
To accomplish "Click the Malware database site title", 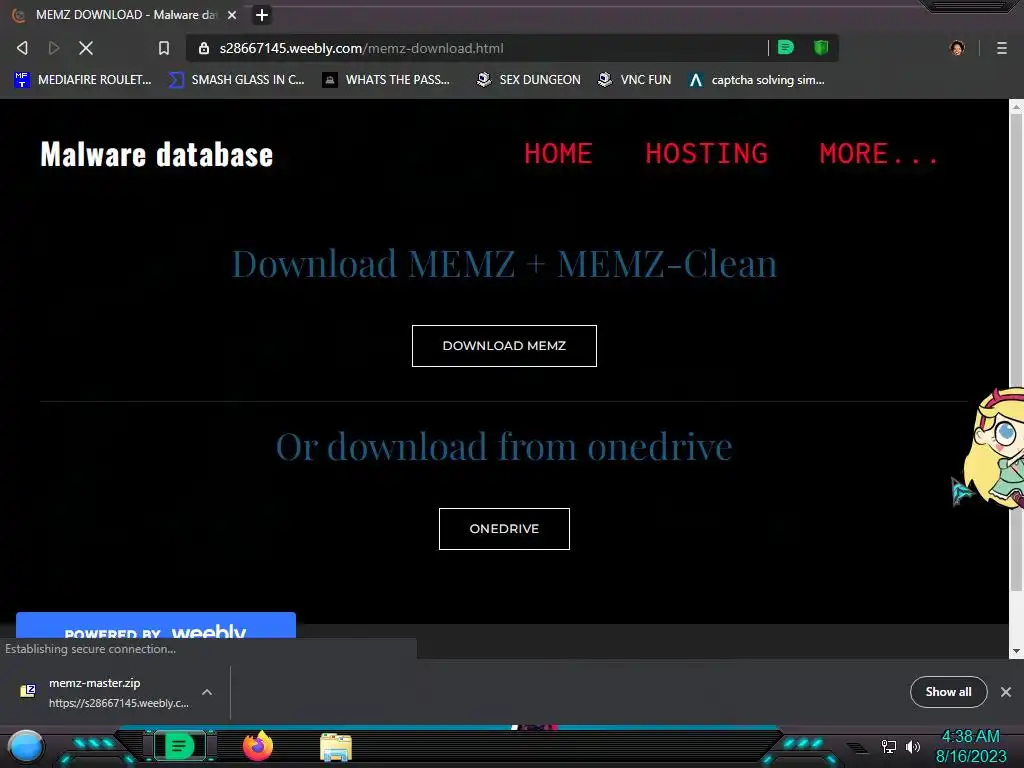I will point(157,155).
